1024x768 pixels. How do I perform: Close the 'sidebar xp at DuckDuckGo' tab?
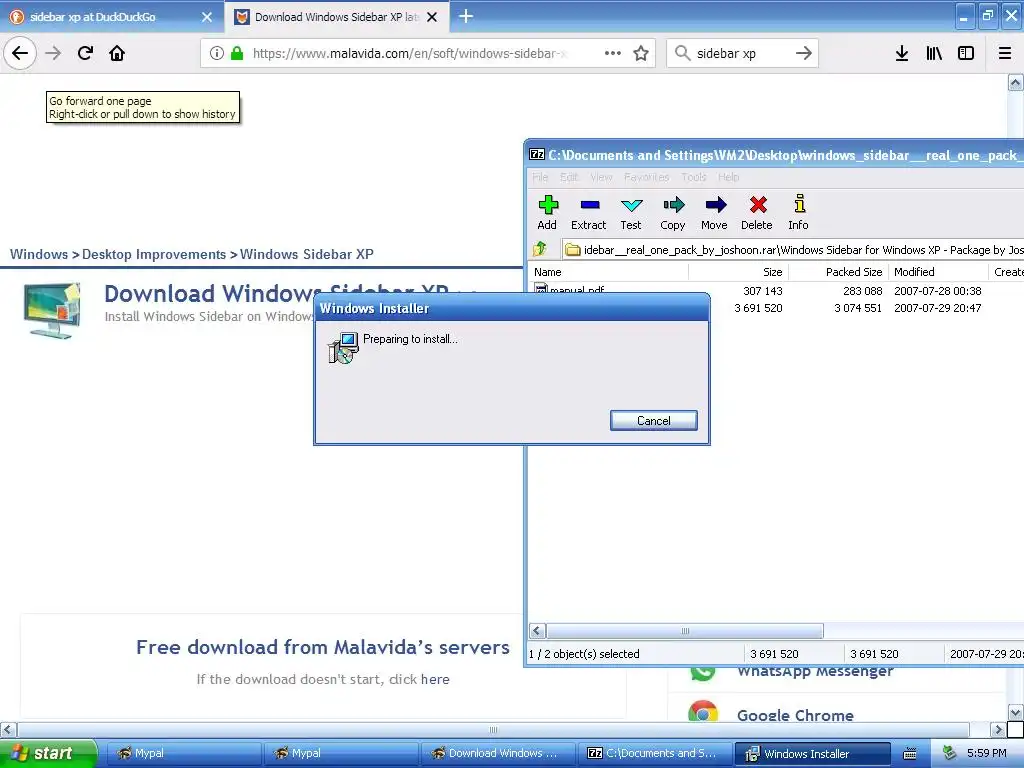[207, 17]
